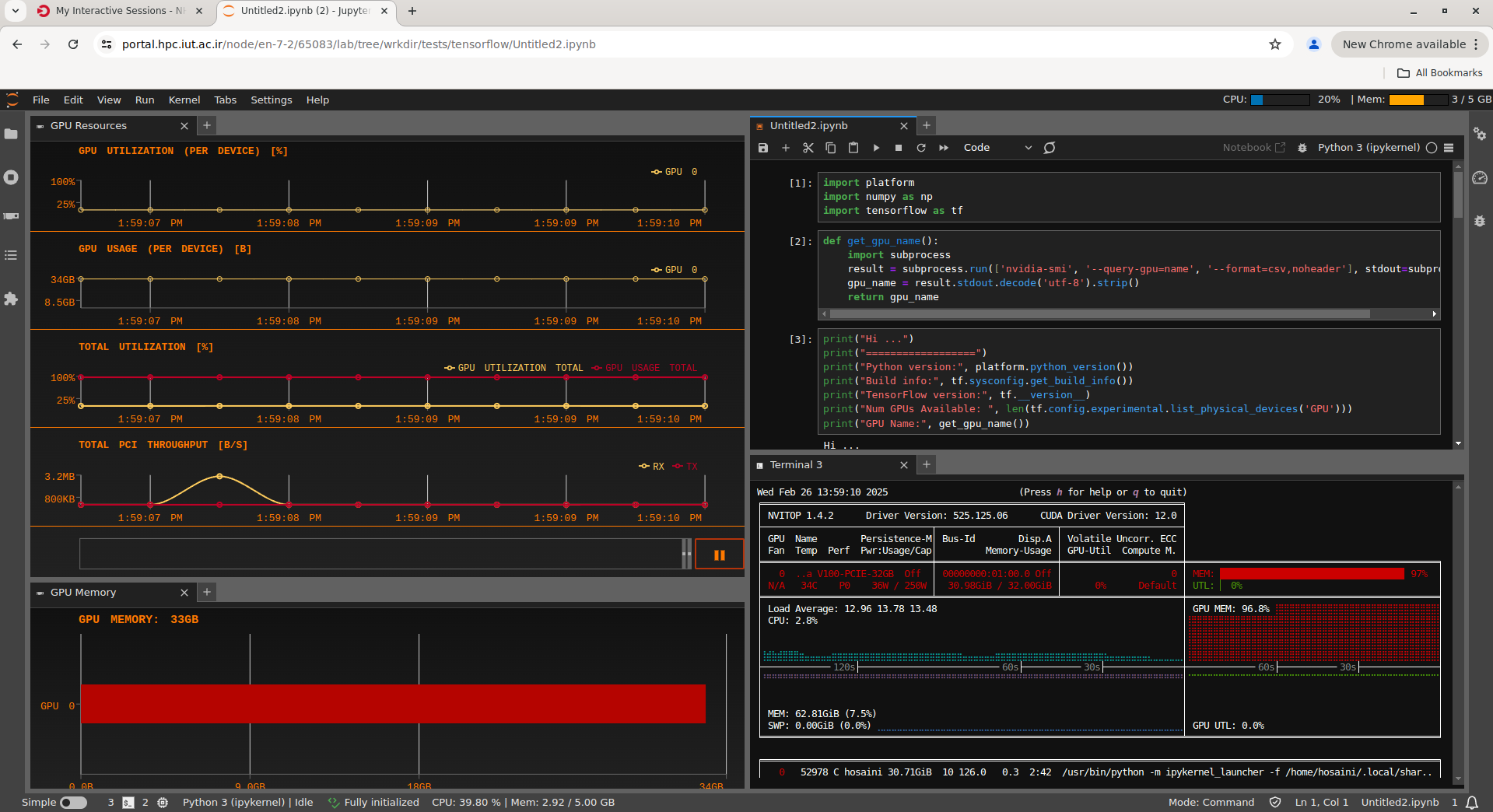The width and height of the screenshot is (1493, 812).
Task: Click the render-side-by-side icon next to Code dropdown
Action: point(1050,148)
